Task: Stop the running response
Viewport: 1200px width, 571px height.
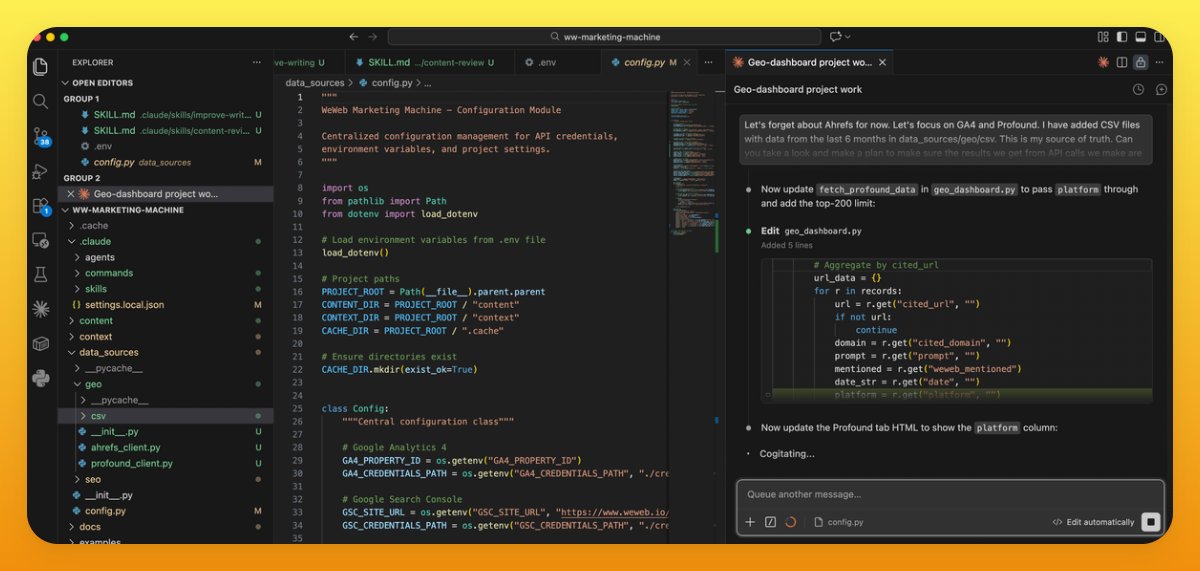Action: [x=1151, y=522]
